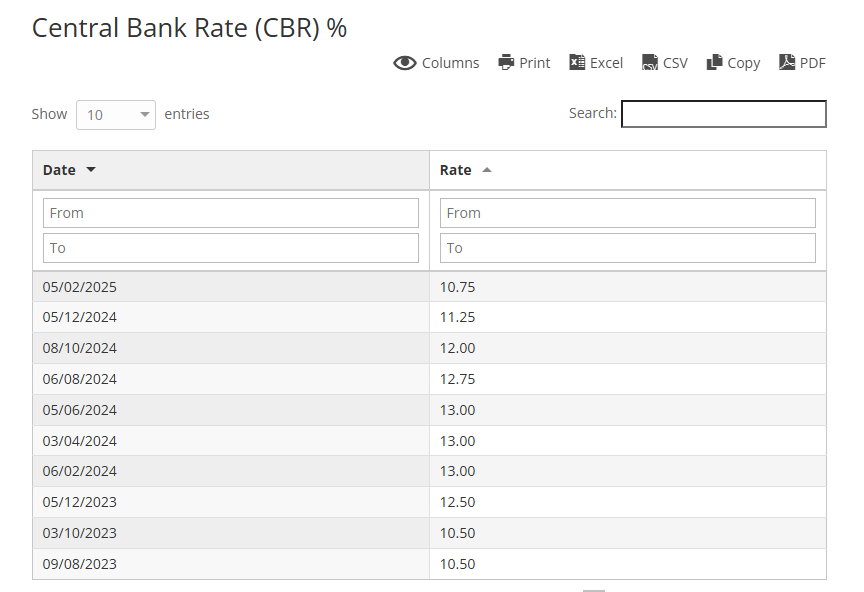
Task: Select rate cell in 03/10/2023 row
Action: point(628,533)
